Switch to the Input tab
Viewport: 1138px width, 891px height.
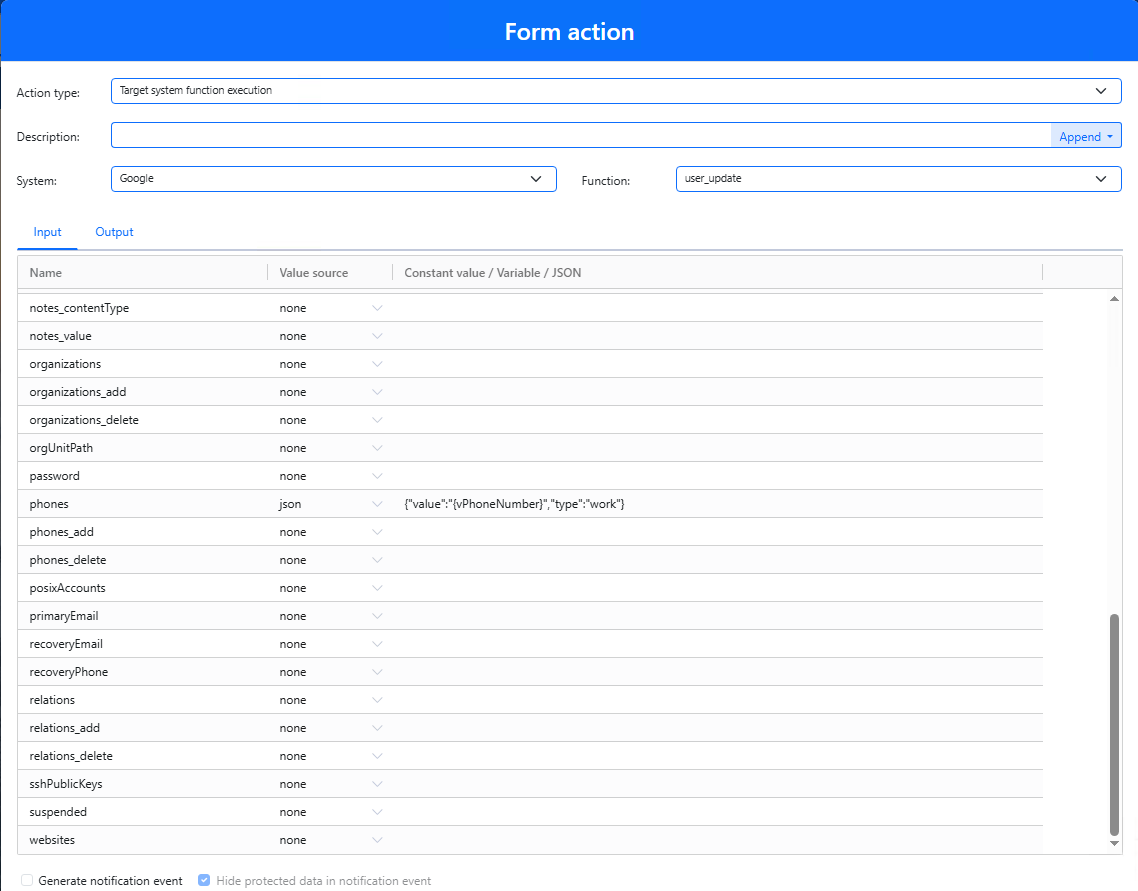point(47,232)
